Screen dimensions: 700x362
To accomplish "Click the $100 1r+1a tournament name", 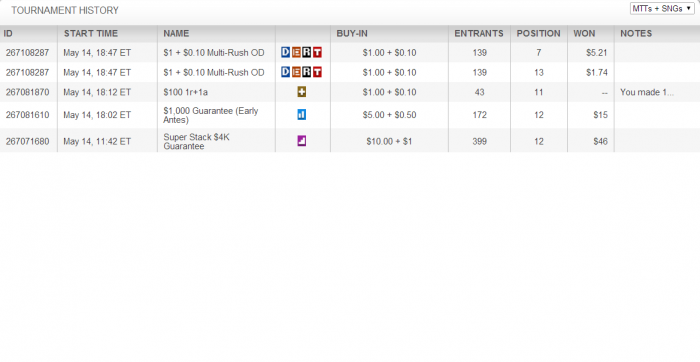I will click(x=185, y=92).
